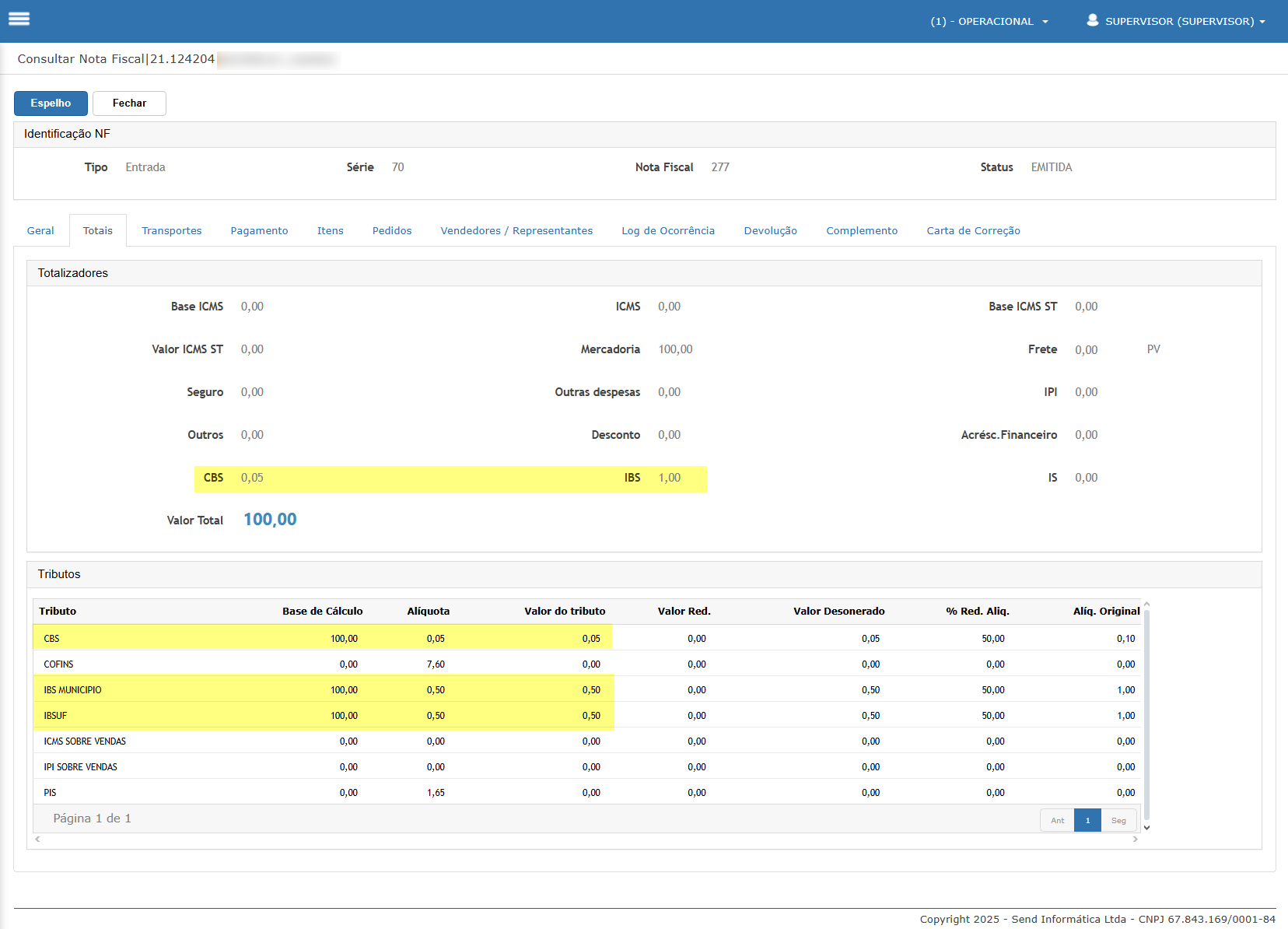Open the hamburger main menu

click(19, 19)
